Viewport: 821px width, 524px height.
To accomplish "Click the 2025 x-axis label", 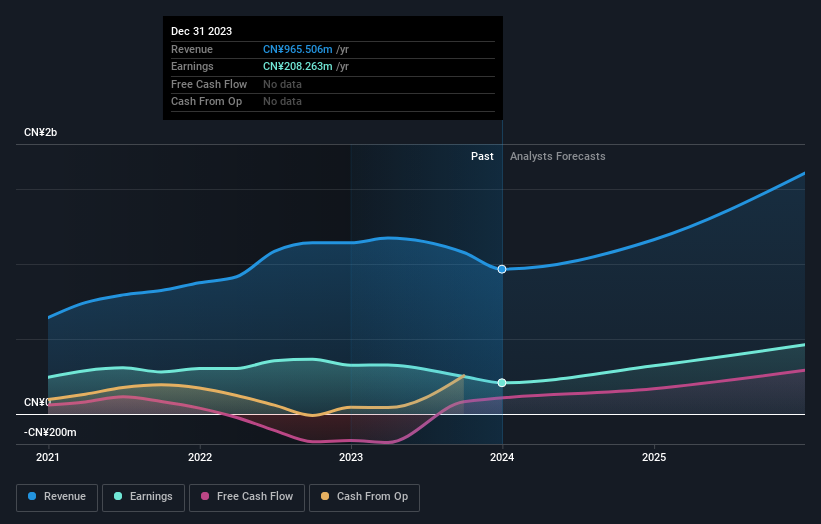I will (x=654, y=458).
